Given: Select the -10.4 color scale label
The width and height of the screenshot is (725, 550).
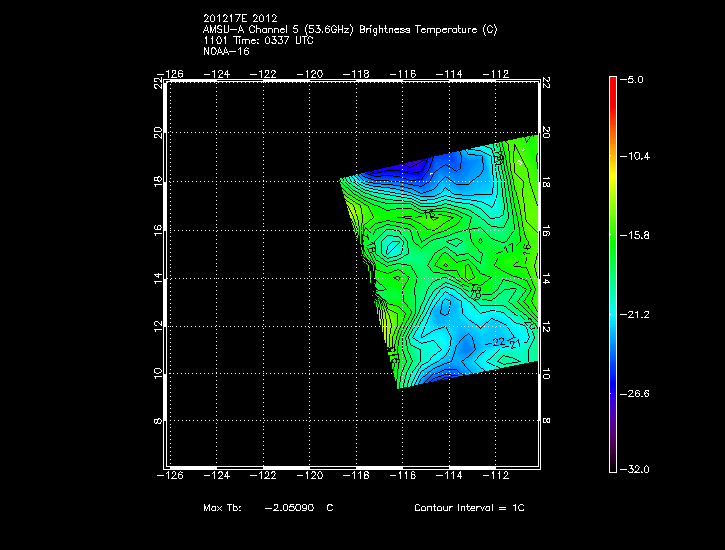Looking at the screenshot, I should 637,157.
